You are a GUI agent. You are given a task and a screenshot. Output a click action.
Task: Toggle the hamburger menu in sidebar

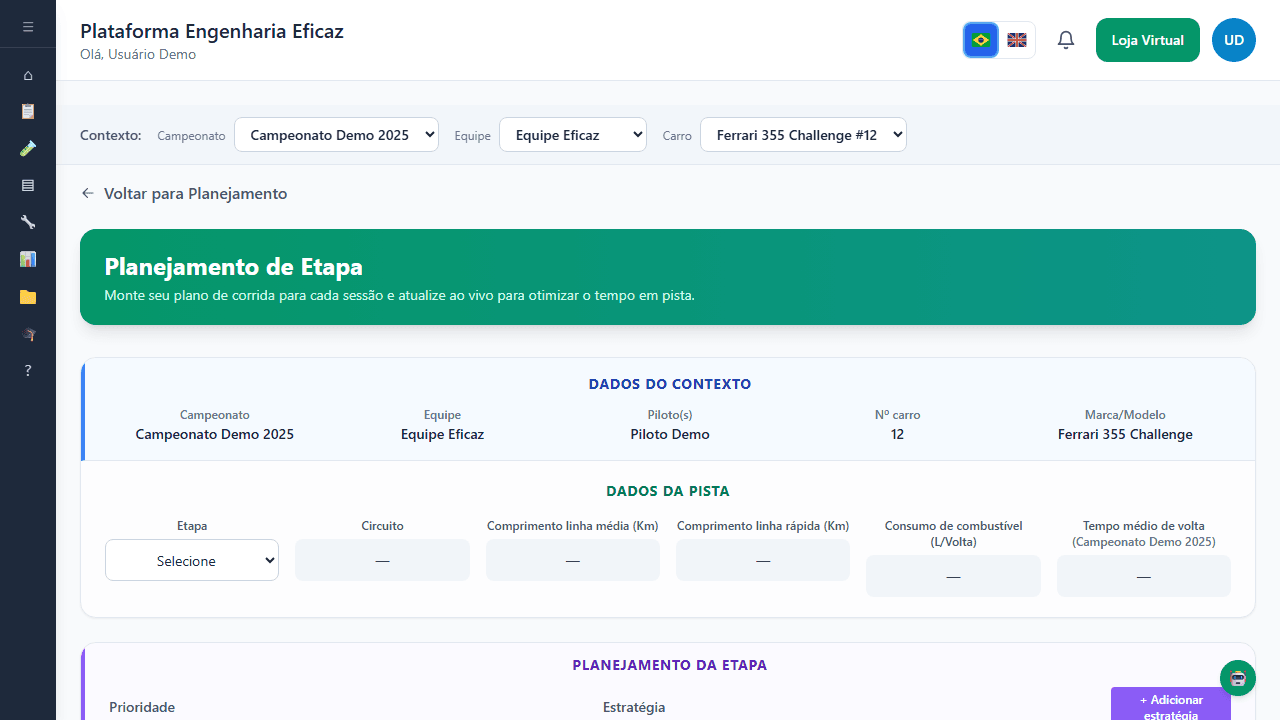(x=28, y=27)
